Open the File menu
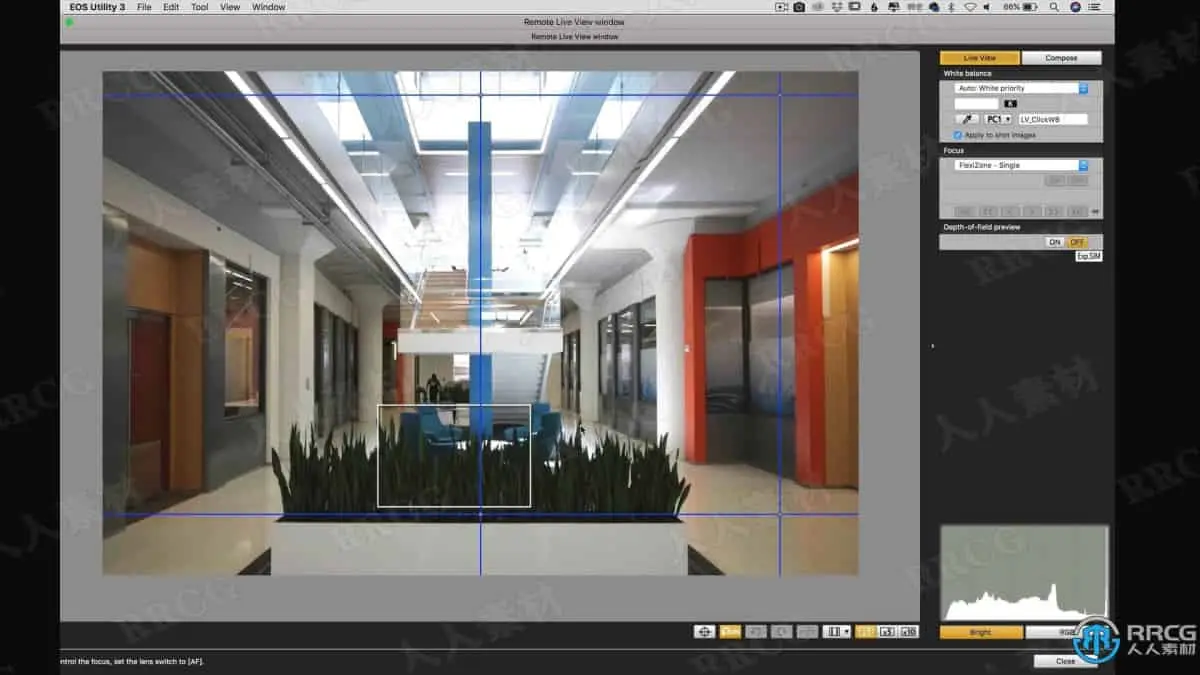The image size is (1200, 675). (x=144, y=7)
